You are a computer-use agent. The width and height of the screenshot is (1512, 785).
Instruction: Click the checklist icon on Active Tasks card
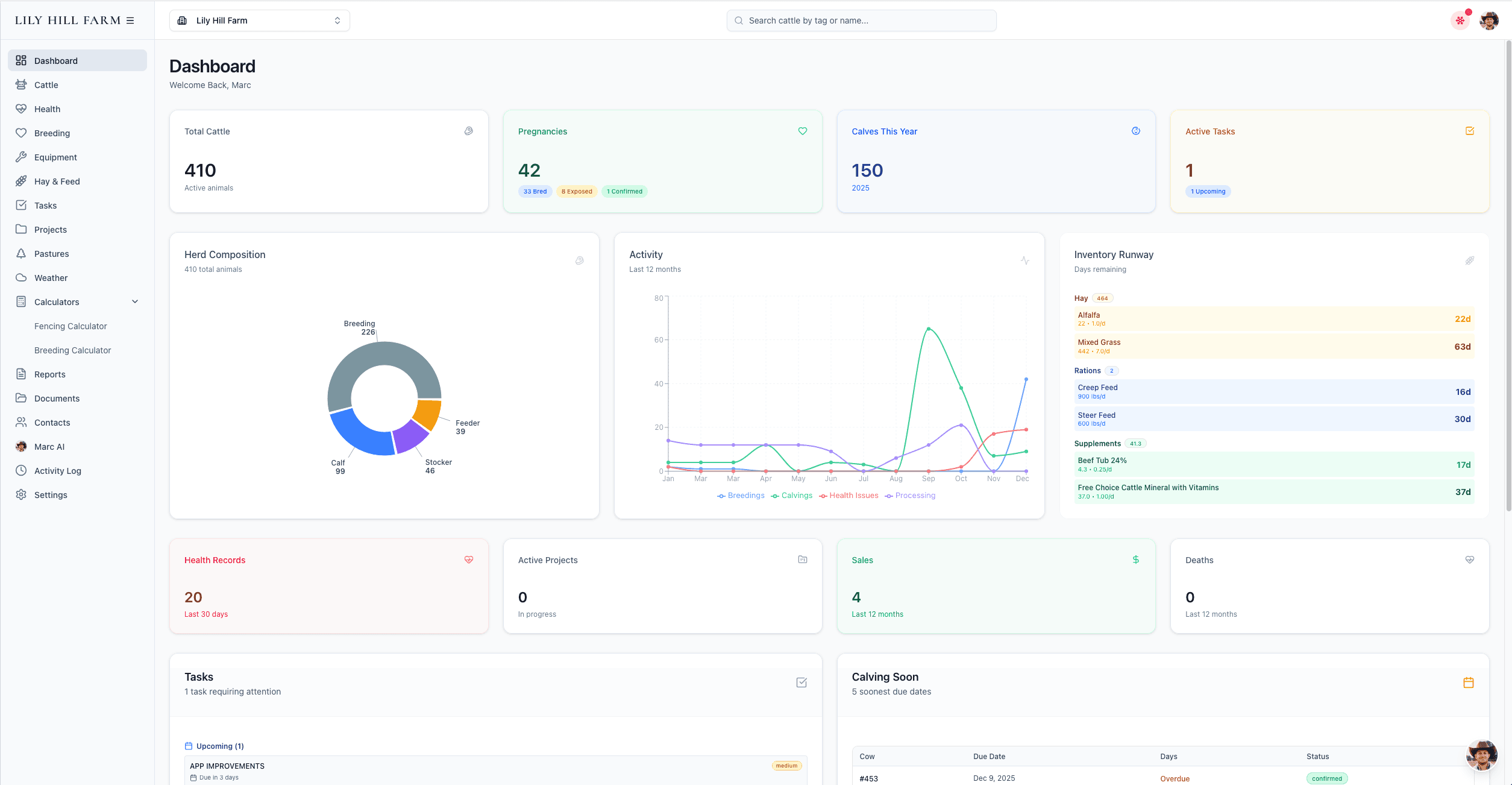pyautogui.click(x=1469, y=131)
